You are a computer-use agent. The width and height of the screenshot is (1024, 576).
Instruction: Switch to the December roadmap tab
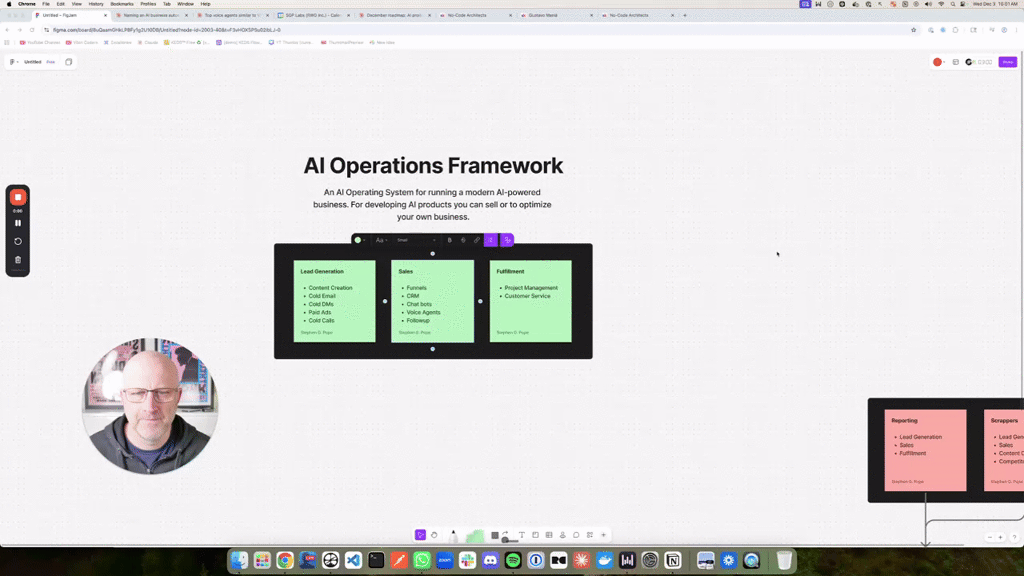pos(394,15)
